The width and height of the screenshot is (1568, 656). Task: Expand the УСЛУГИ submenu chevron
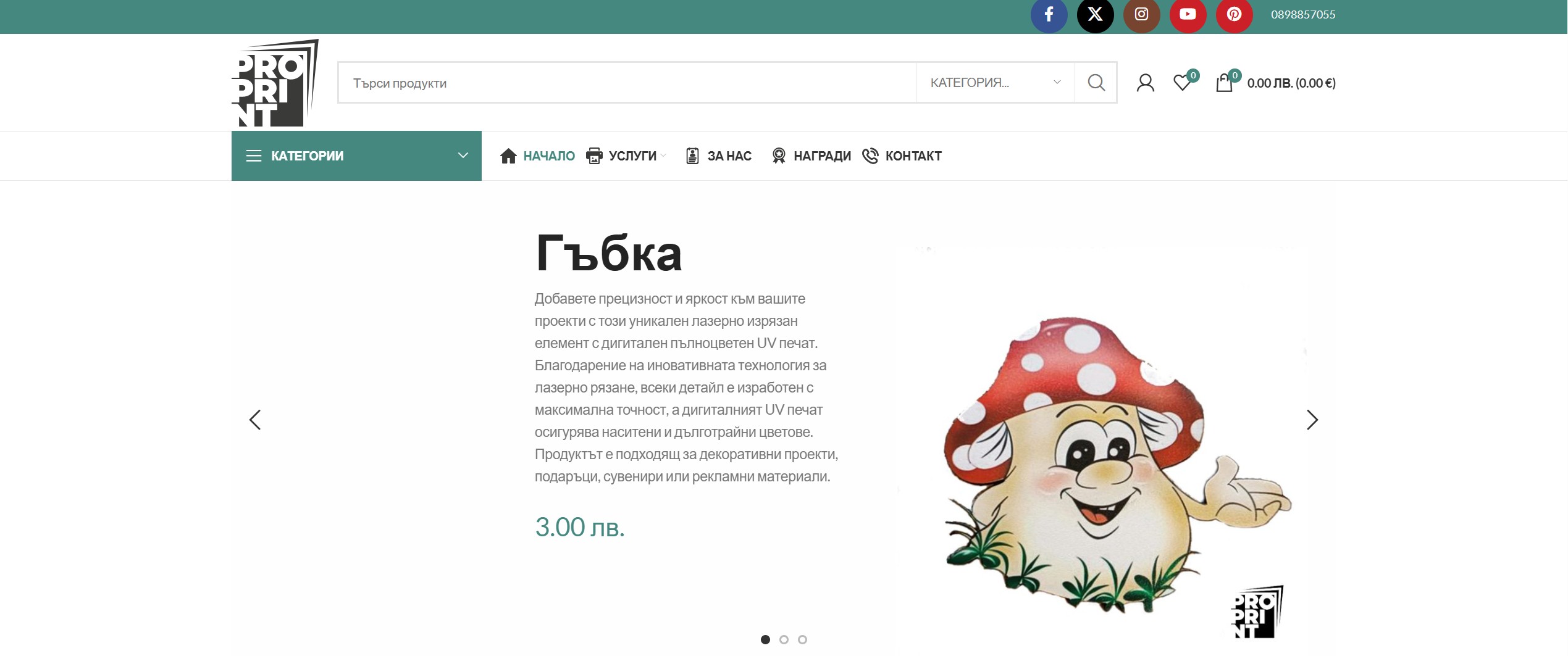[663, 156]
